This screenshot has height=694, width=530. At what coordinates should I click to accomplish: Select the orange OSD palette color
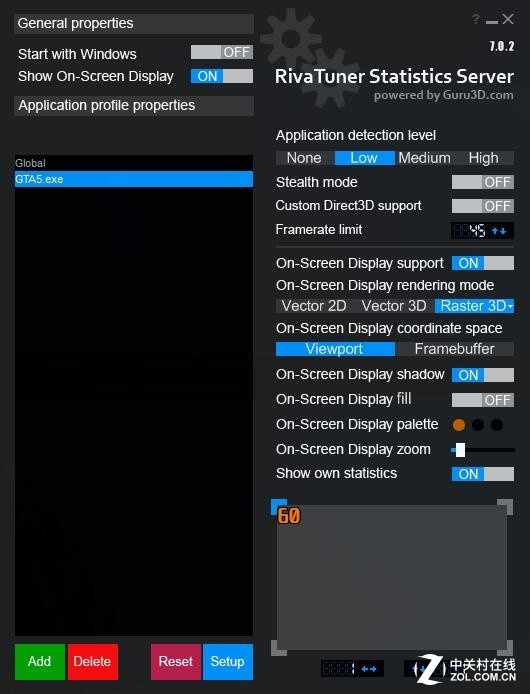(x=459, y=425)
